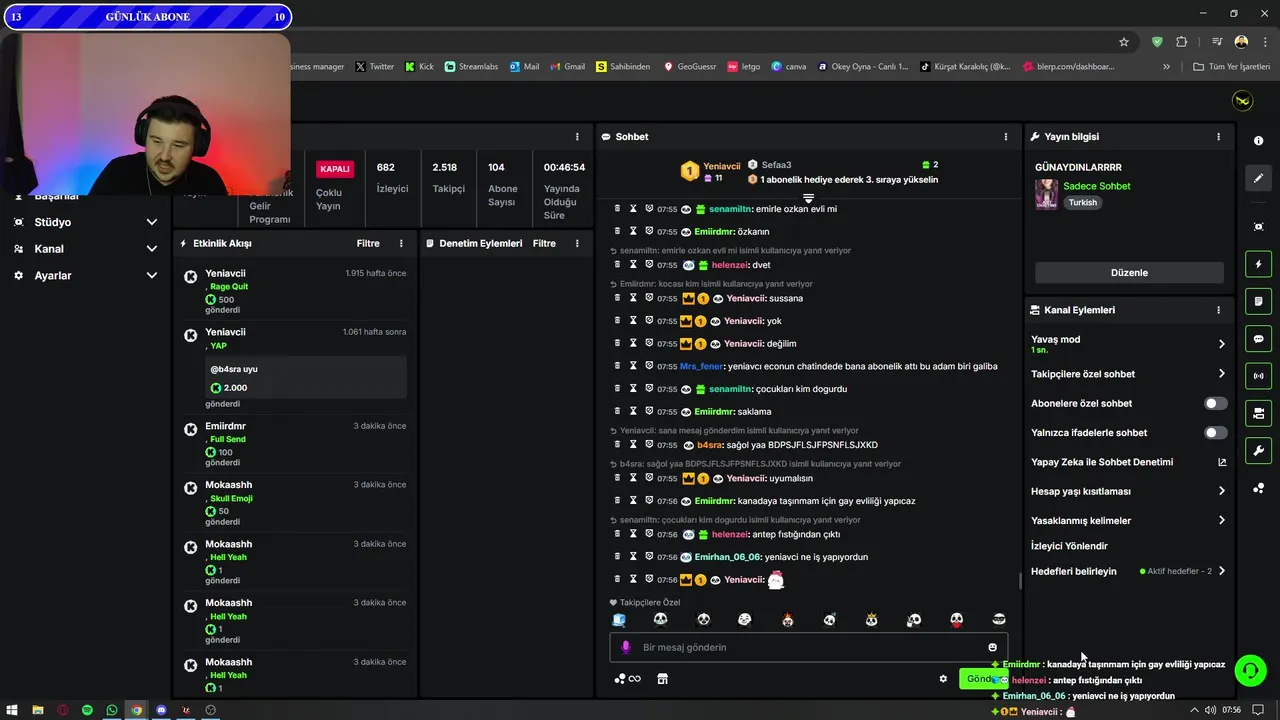
Task: Open Yasaklanmış kelimeler arrow
Action: click(x=1221, y=520)
